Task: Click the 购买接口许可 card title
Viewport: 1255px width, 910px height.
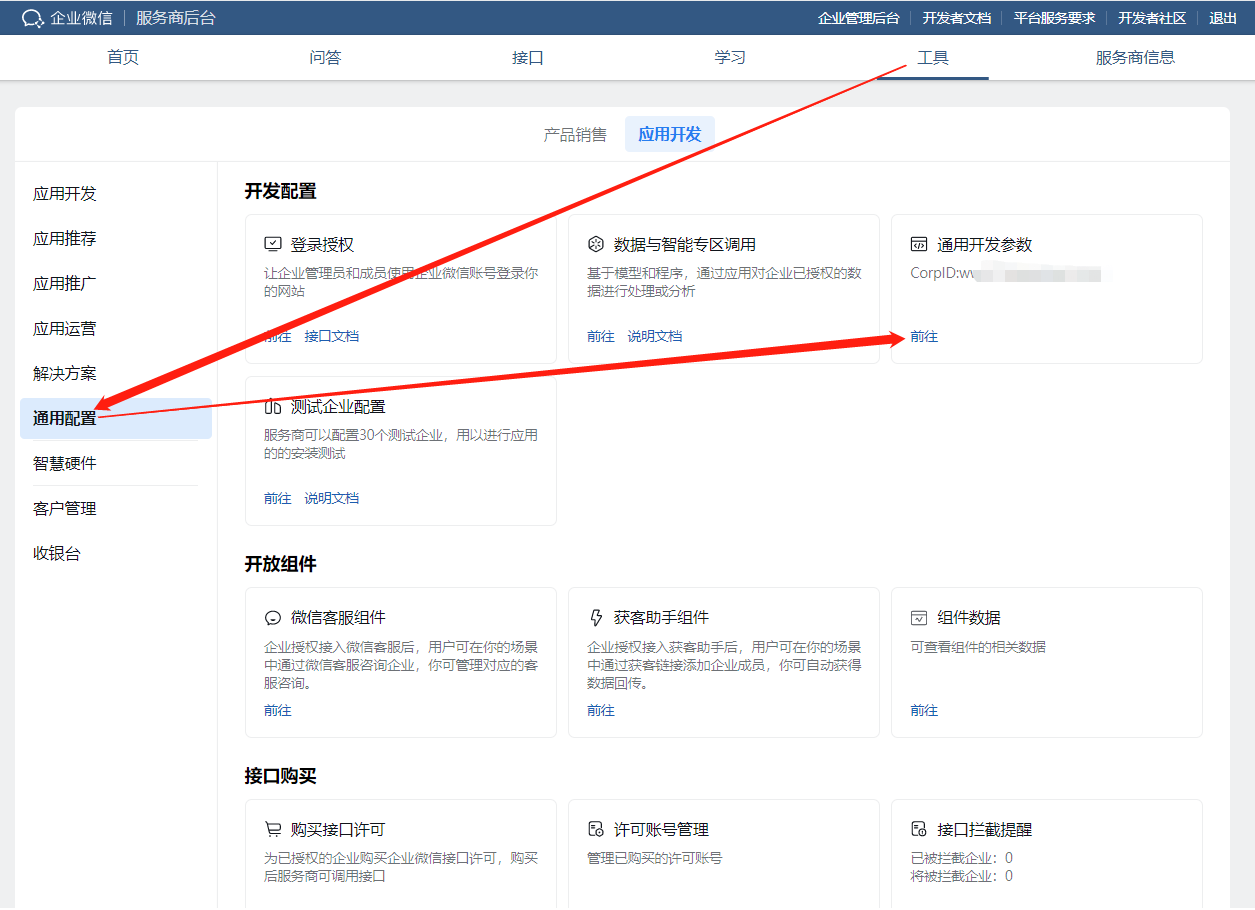Action: [338, 830]
